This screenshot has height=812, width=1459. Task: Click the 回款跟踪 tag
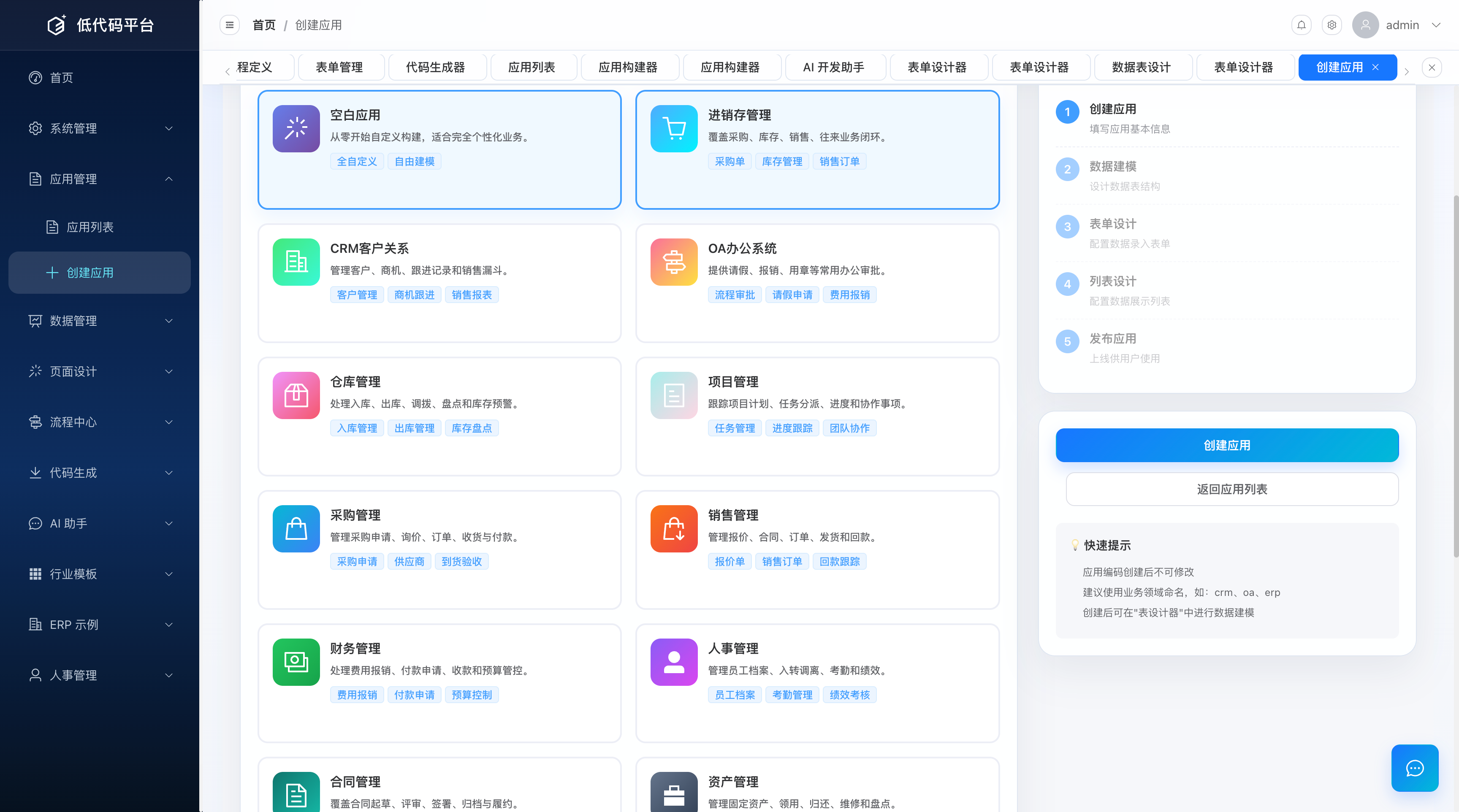tap(839, 562)
